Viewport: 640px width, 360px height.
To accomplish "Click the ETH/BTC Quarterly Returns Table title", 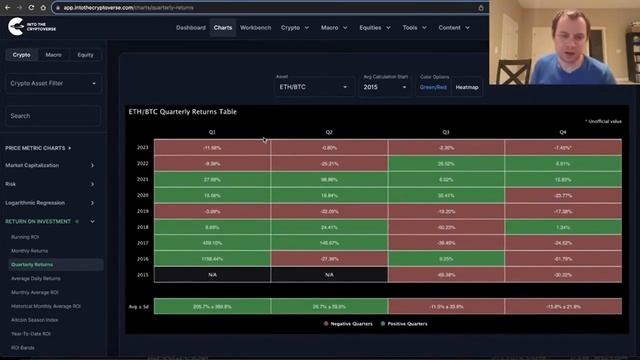I will click(x=182, y=111).
